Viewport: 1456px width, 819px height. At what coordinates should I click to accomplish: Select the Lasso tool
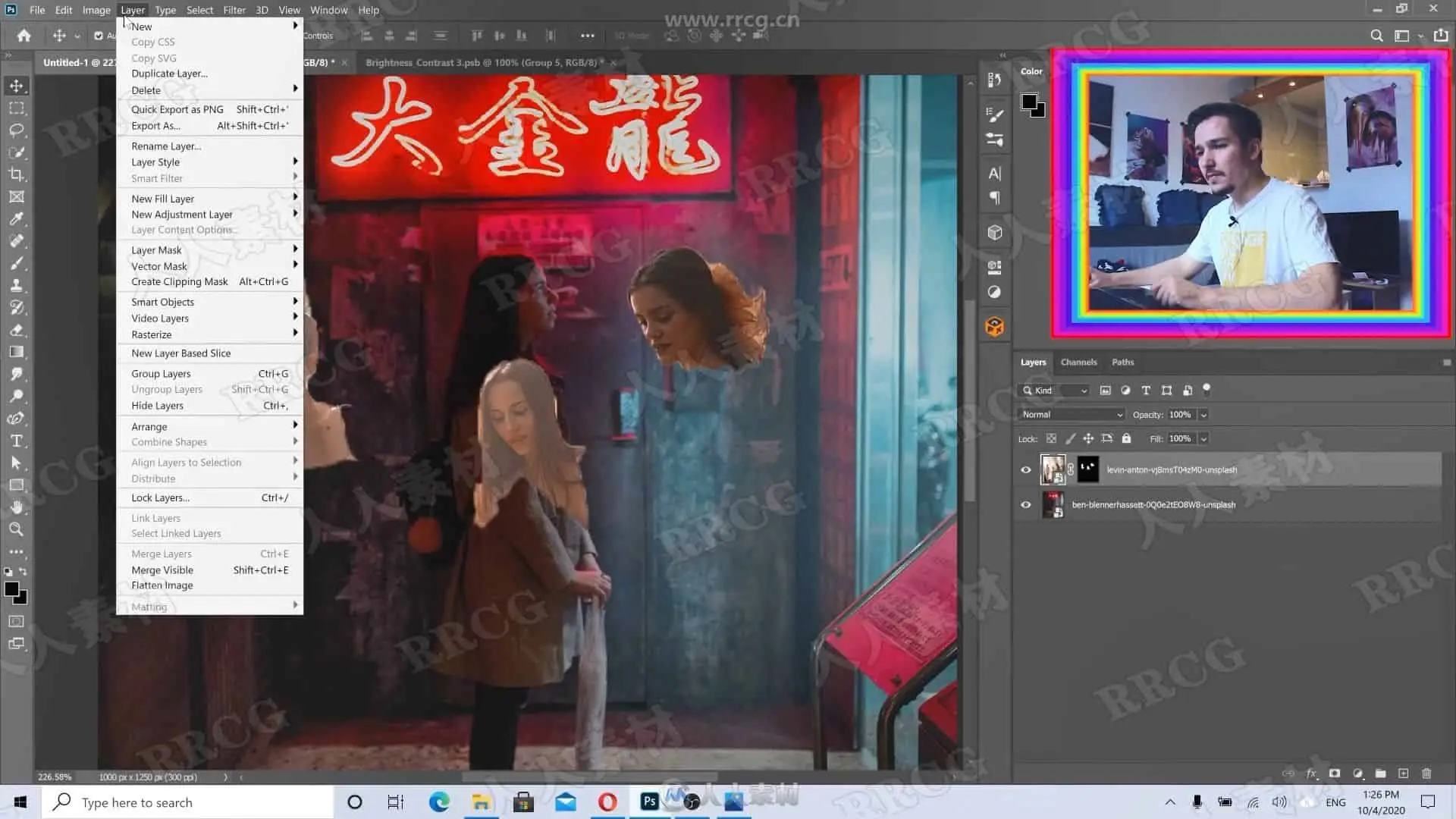pyautogui.click(x=17, y=130)
